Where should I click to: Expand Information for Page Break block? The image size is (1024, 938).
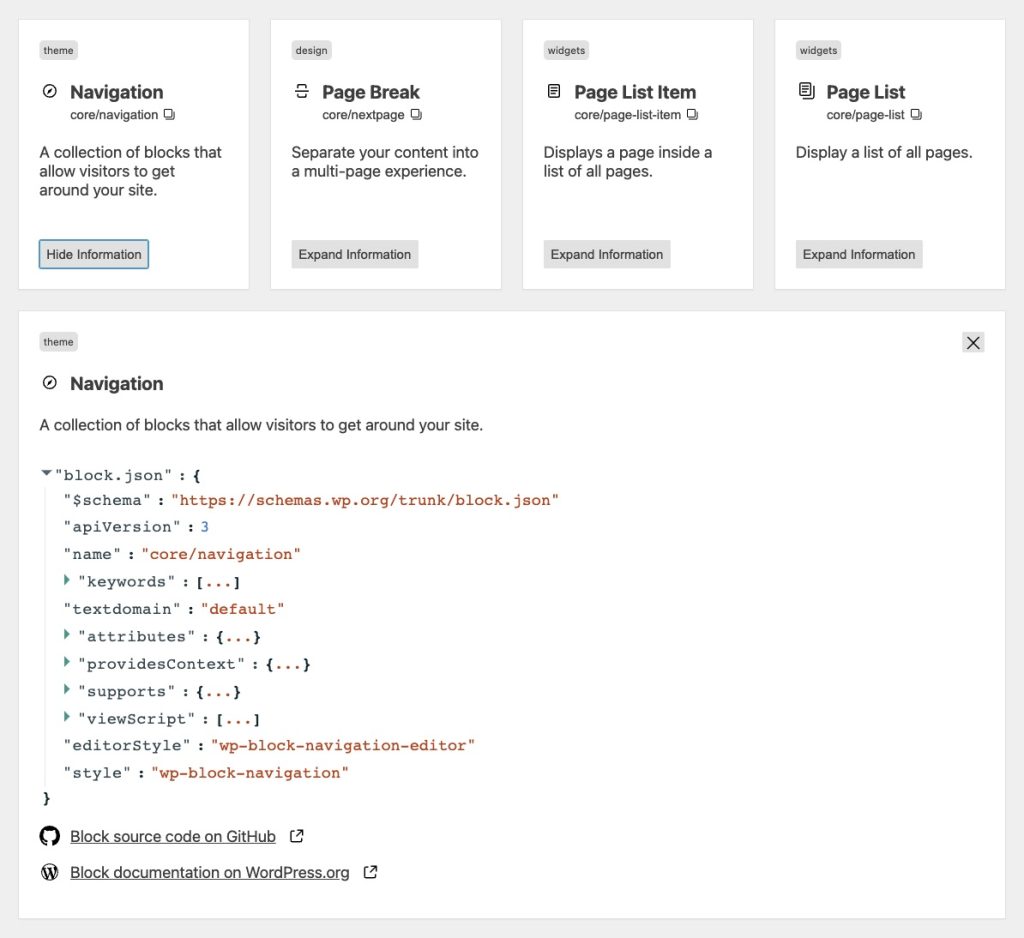click(x=355, y=254)
